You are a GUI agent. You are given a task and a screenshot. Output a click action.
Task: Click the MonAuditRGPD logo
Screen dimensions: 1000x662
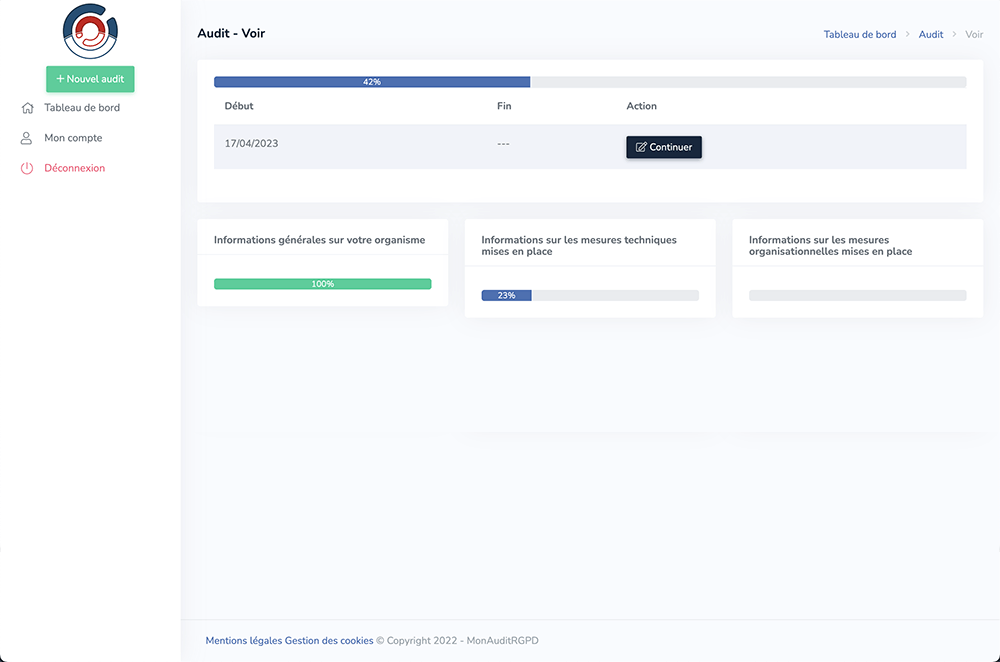[90, 32]
